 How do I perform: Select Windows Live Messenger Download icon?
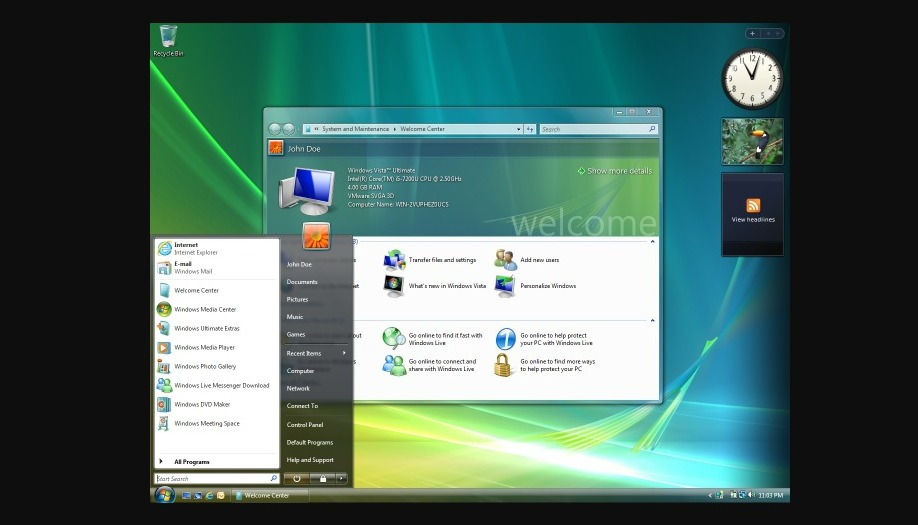point(164,385)
